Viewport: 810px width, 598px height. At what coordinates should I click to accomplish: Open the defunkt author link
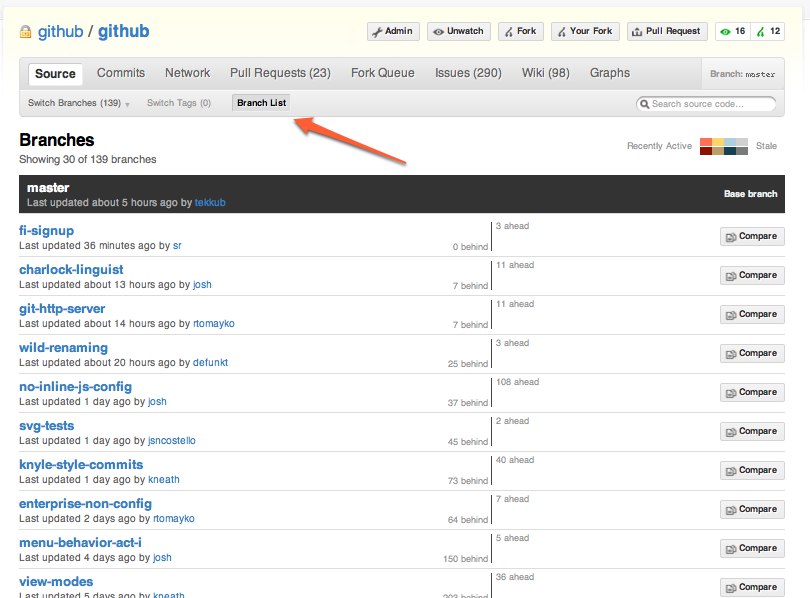tap(210, 363)
